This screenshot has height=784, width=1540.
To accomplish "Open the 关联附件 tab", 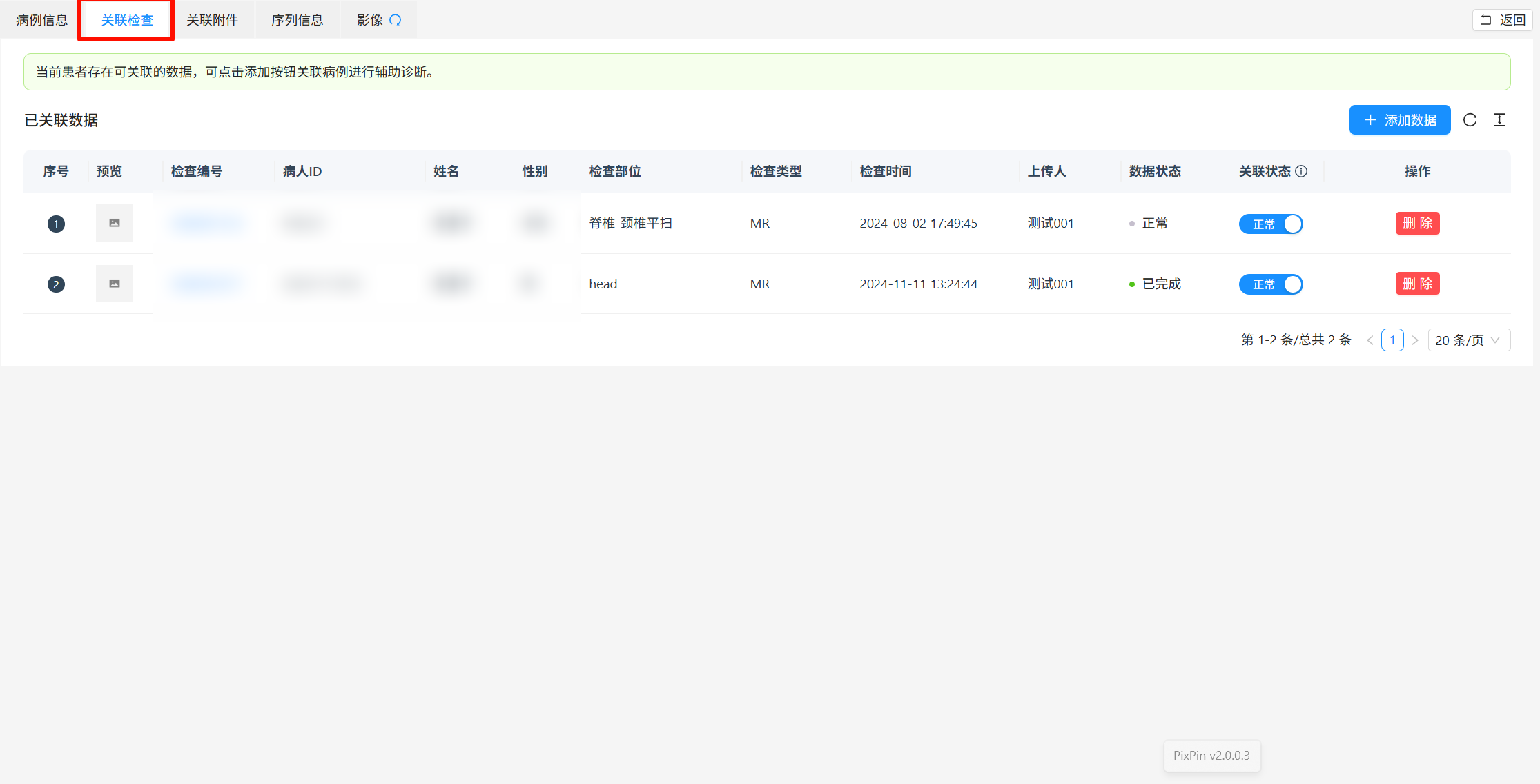I will (213, 20).
